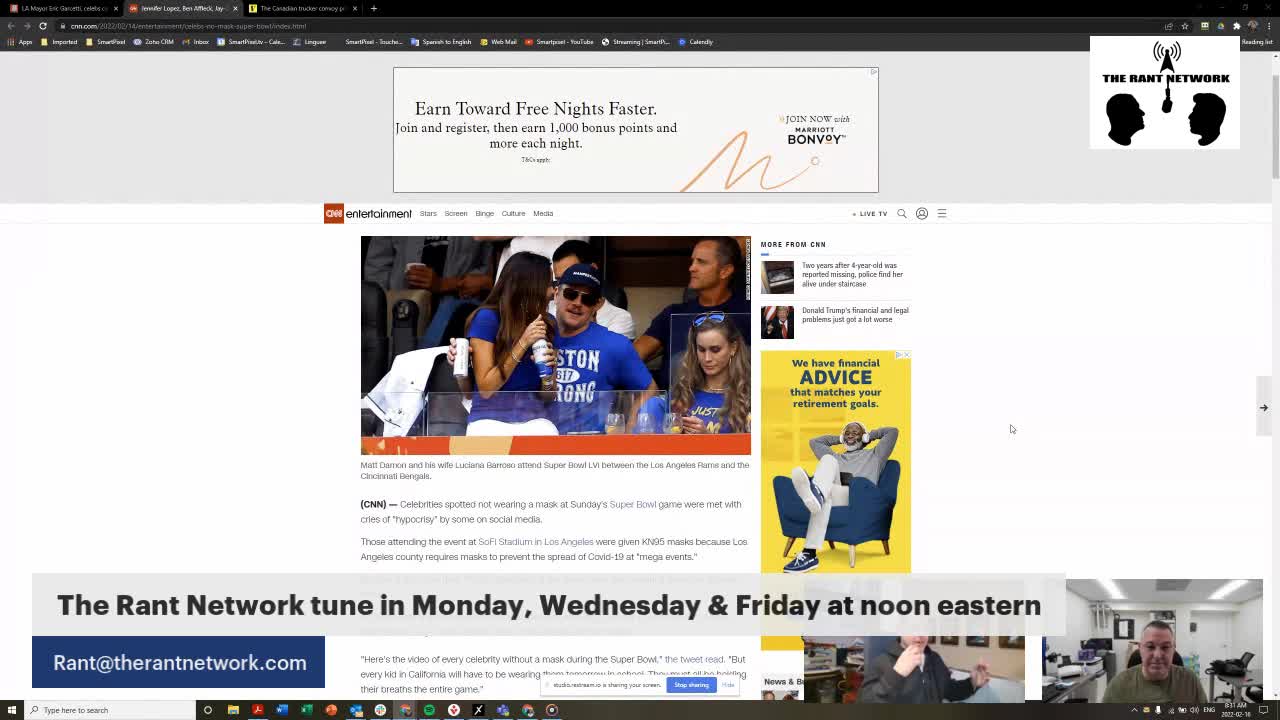The width and height of the screenshot is (1280, 720).
Task: Open the Screen section
Action: [456, 213]
